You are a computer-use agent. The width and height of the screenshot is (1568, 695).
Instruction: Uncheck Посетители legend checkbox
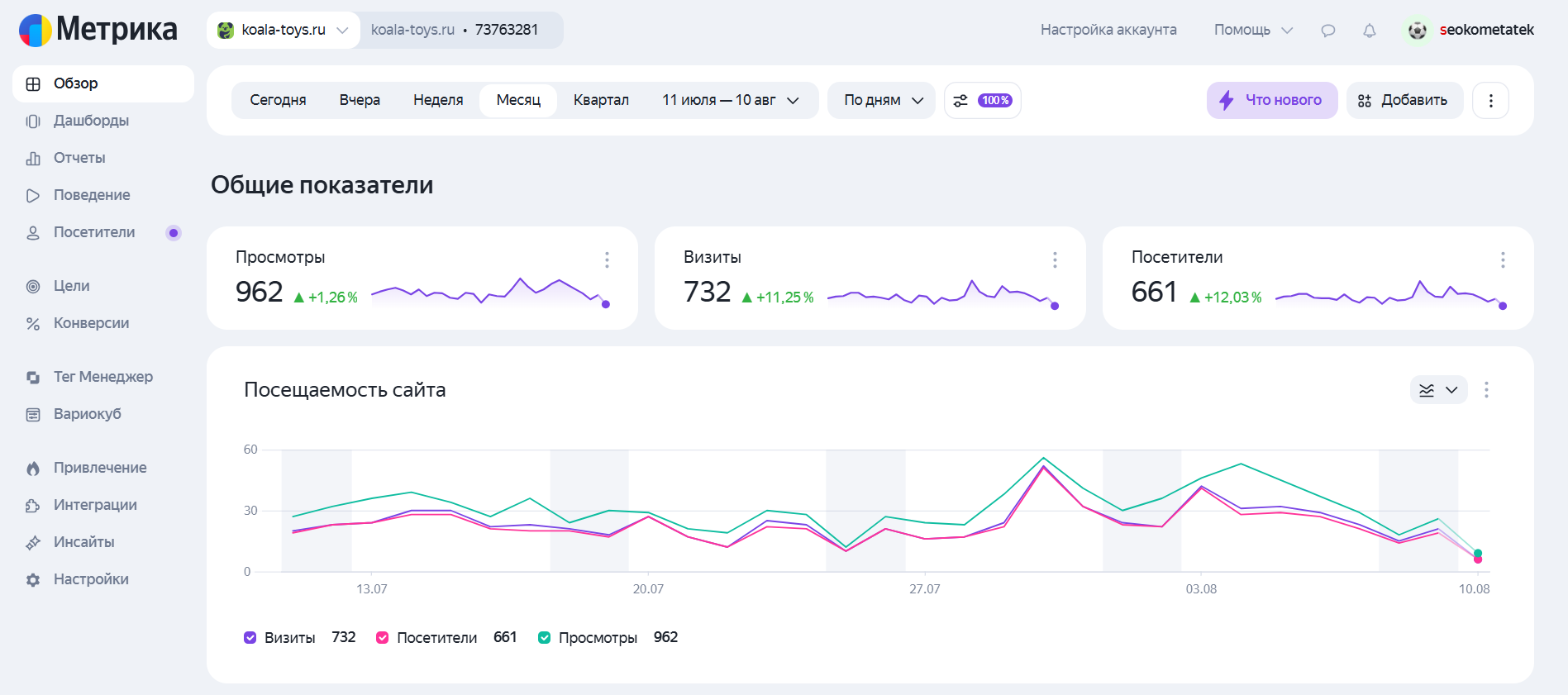(382, 637)
